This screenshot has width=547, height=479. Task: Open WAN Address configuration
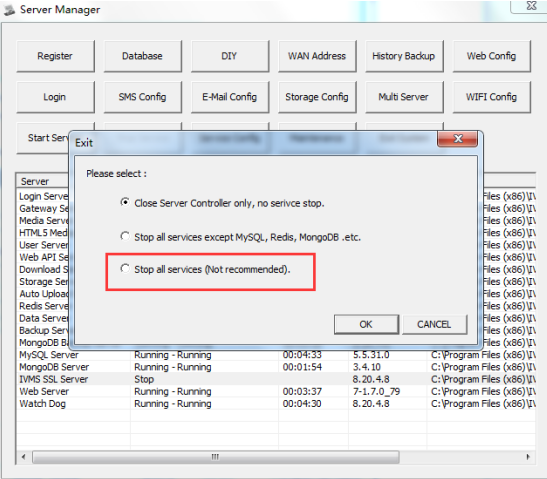(x=317, y=56)
